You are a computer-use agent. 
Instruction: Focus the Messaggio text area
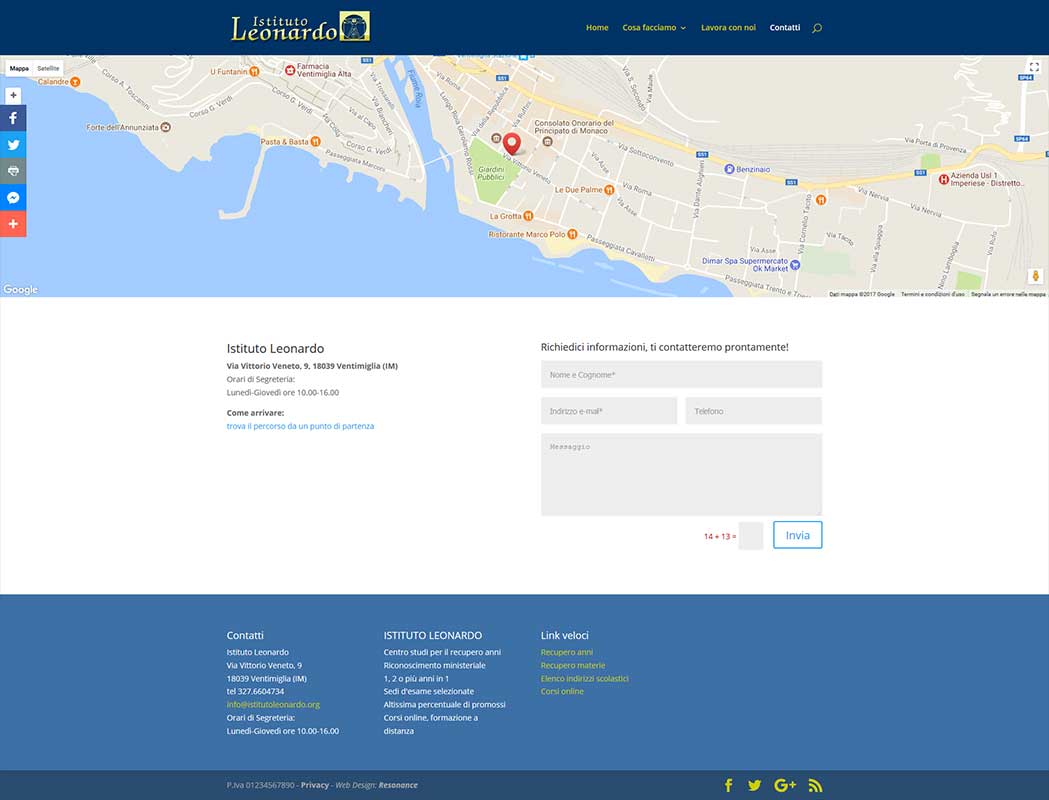pyautogui.click(x=681, y=474)
